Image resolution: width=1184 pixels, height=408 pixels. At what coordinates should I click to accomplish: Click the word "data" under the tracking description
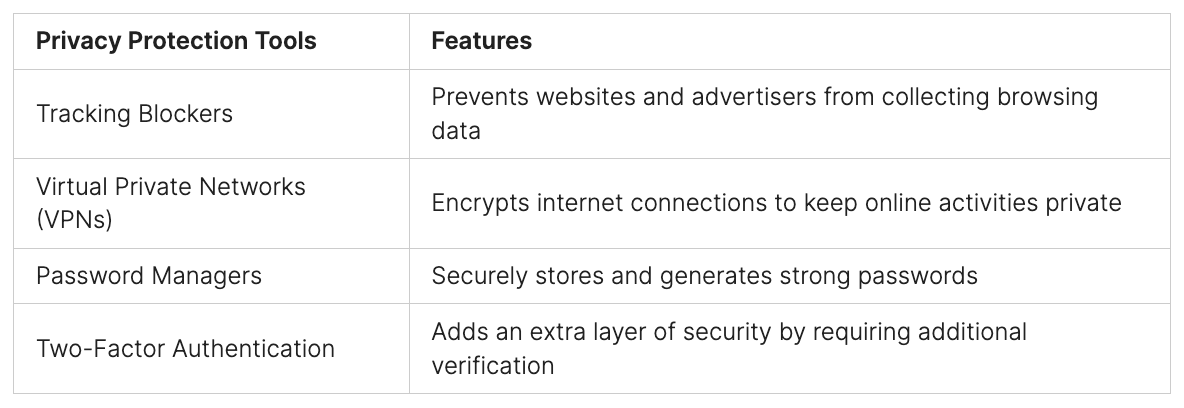coord(456,130)
